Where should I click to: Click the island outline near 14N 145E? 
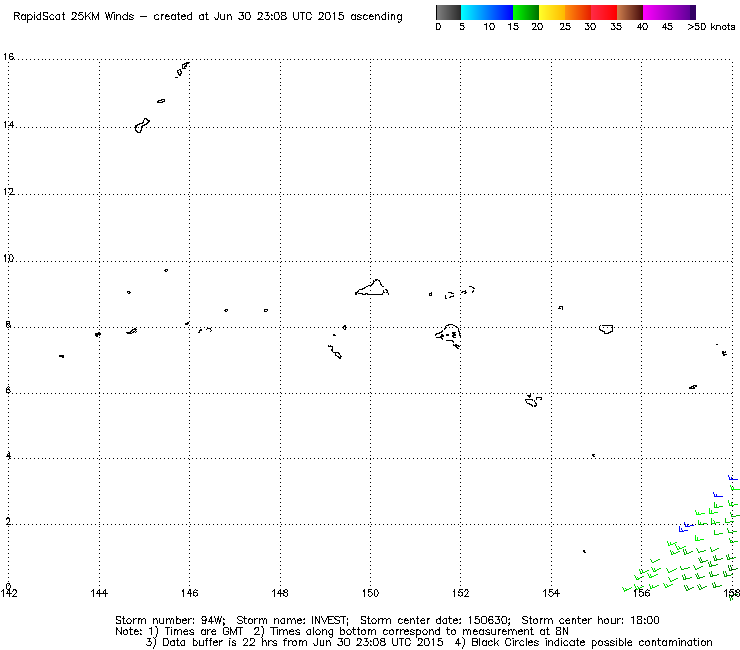tap(142, 126)
